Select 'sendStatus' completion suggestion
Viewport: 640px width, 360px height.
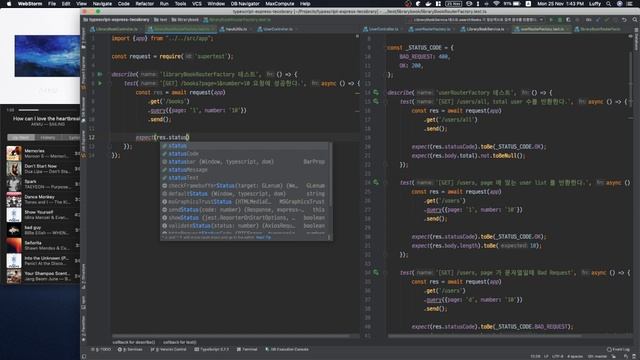point(245,210)
